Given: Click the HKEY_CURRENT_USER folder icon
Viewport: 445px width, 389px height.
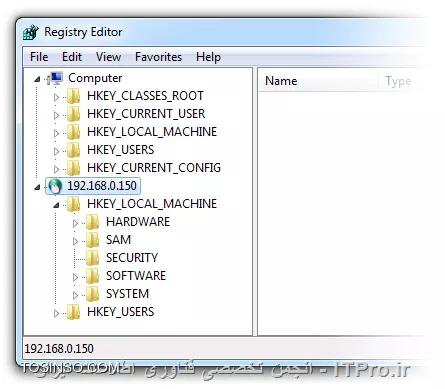Looking at the screenshot, I should pos(73,114).
